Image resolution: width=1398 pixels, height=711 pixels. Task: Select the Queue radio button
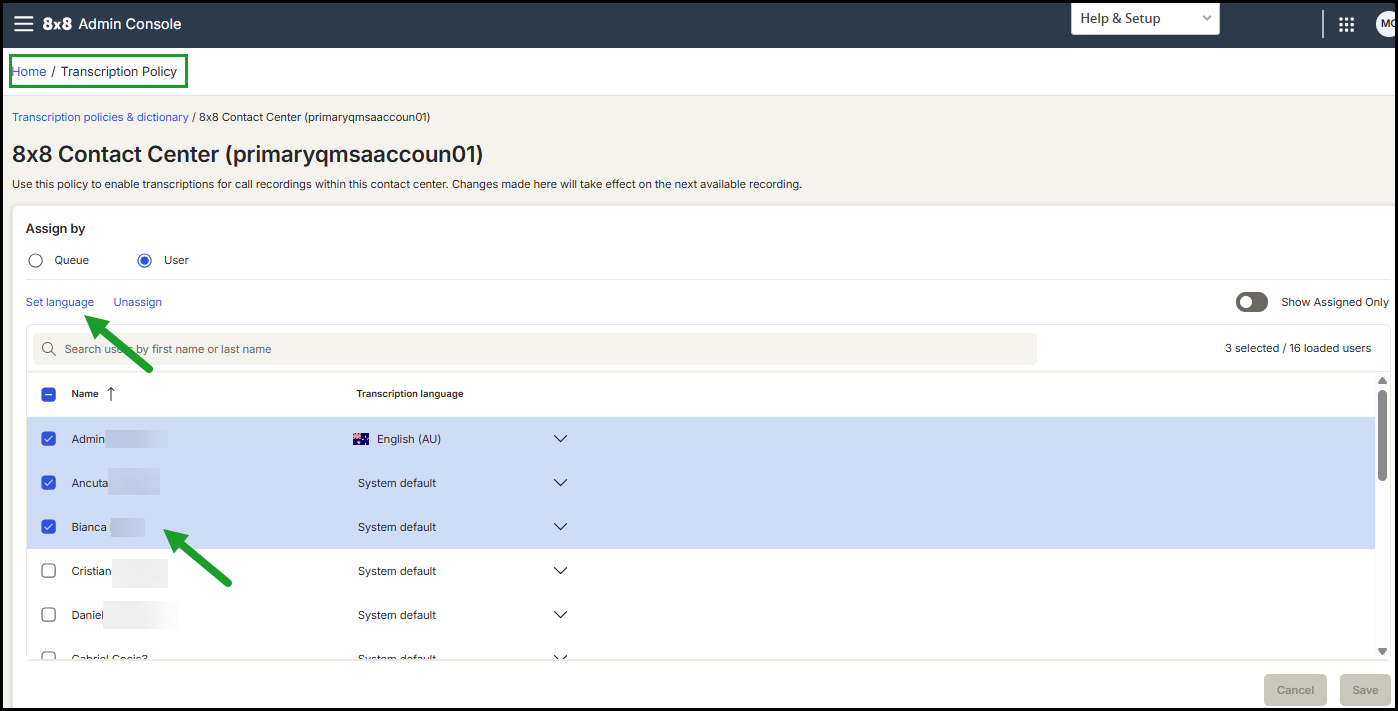36,260
